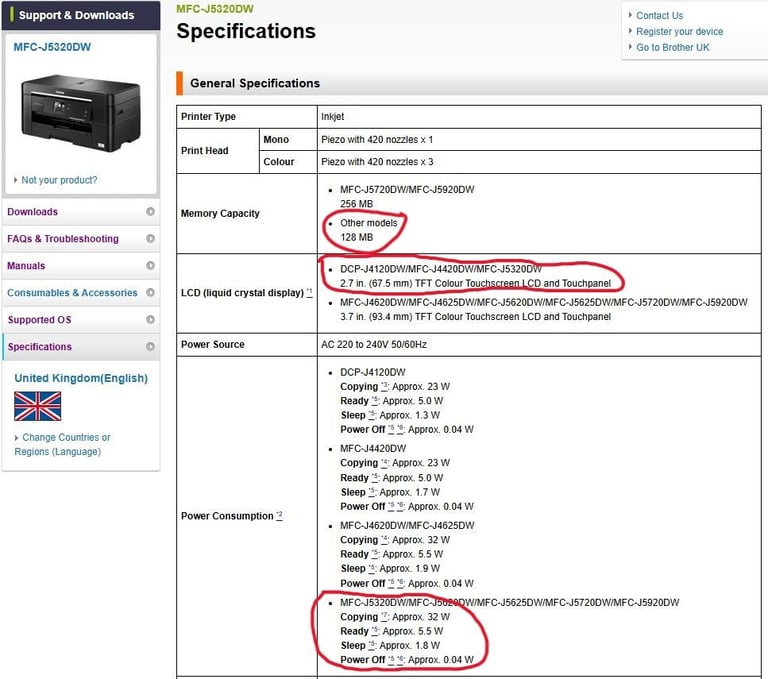Click the '128 MB' memory value
Viewport: 768px width, 679px height.
coord(357,237)
